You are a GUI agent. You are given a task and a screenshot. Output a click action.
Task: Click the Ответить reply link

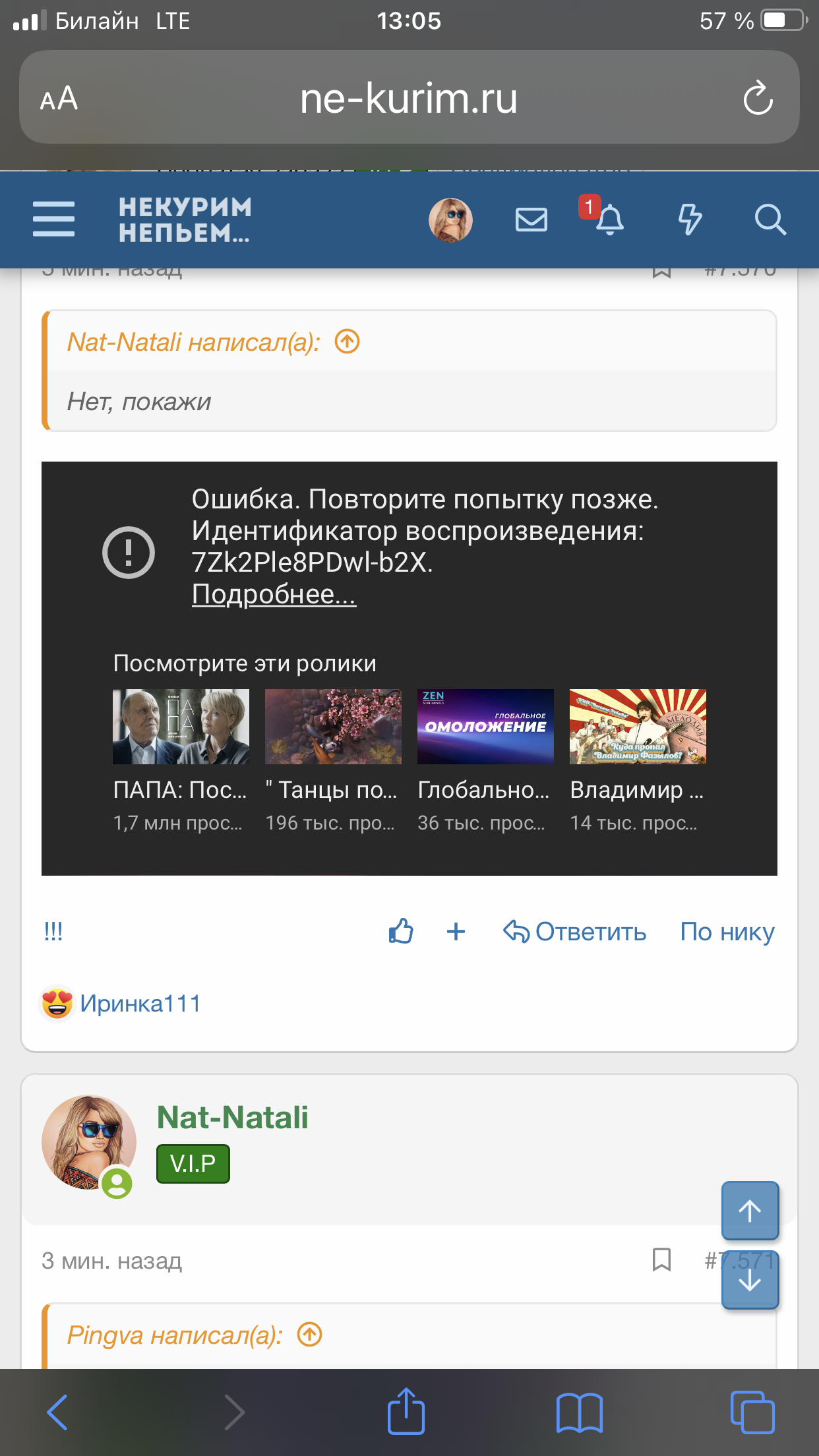[575, 931]
